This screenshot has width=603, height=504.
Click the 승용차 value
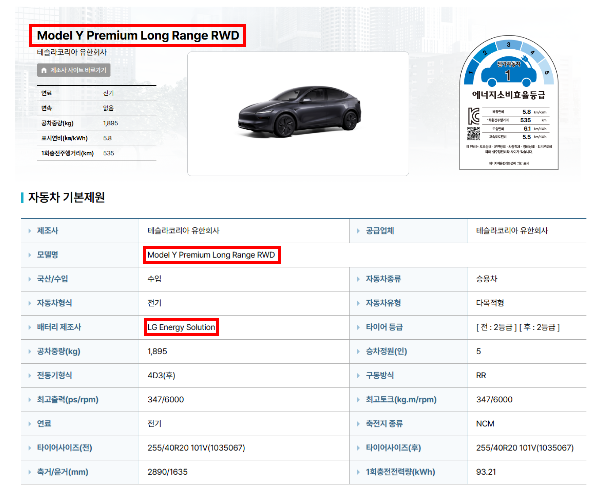point(487,279)
